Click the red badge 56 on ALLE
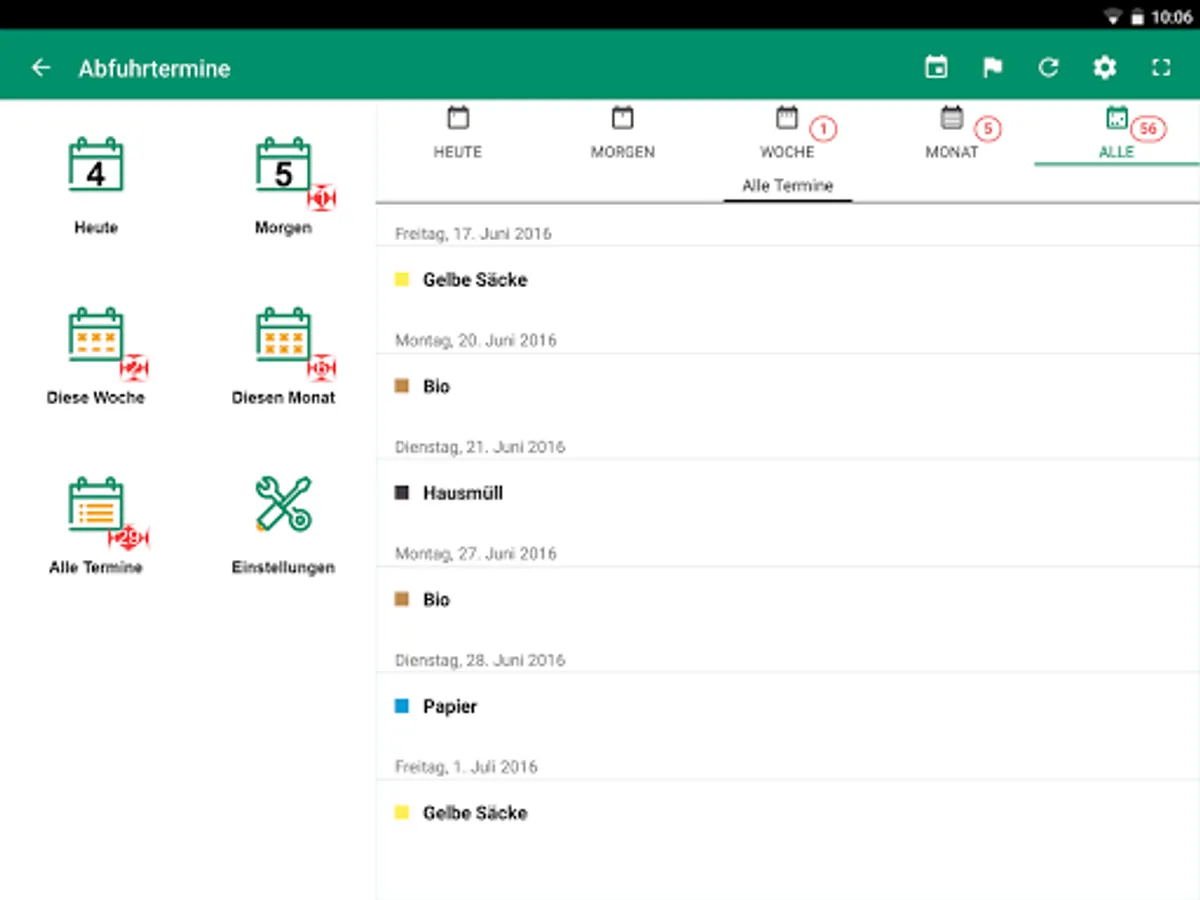 1149,129
